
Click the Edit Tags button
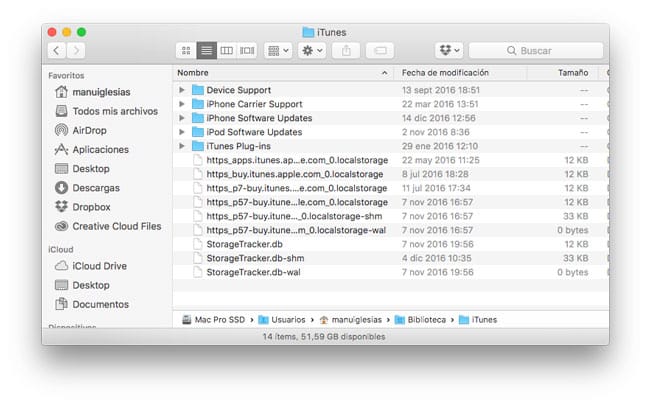pyautogui.click(x=380, y=51)
